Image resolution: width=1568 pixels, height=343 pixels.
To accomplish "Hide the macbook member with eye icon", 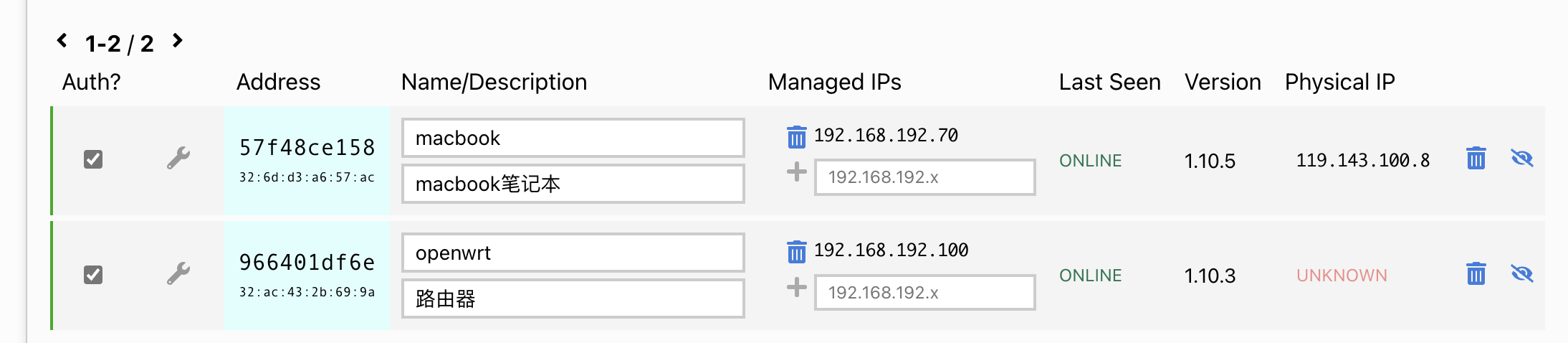I will pos(1521,158).
